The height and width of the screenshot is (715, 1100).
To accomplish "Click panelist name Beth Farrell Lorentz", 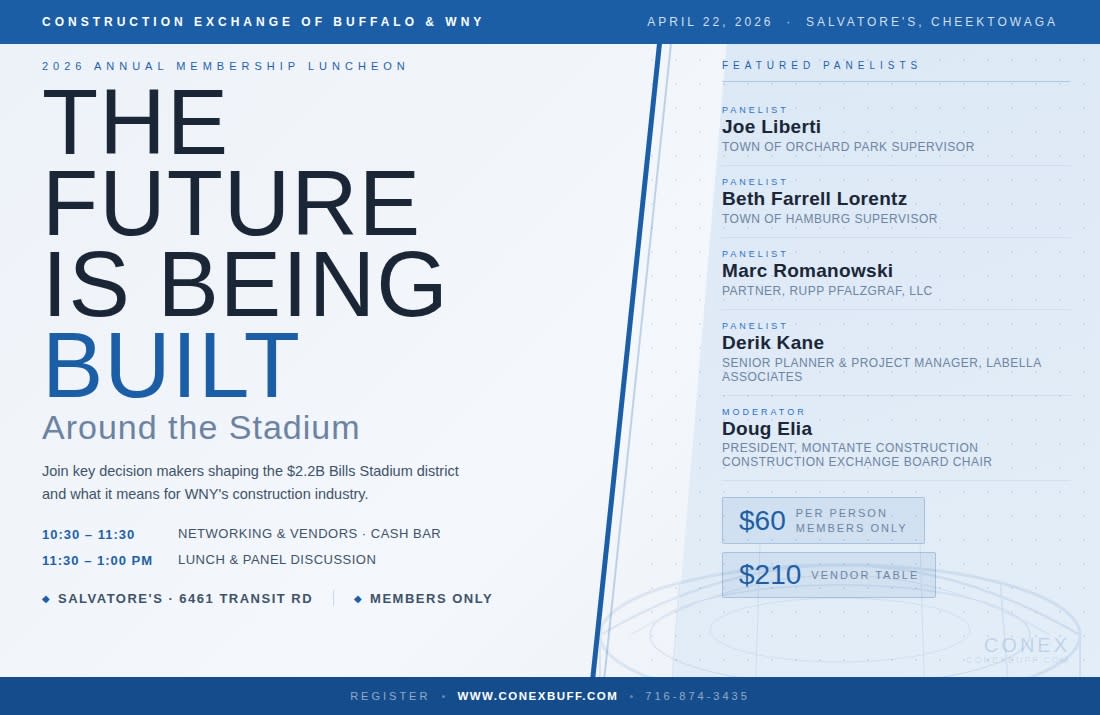I will tap(814, 199).
